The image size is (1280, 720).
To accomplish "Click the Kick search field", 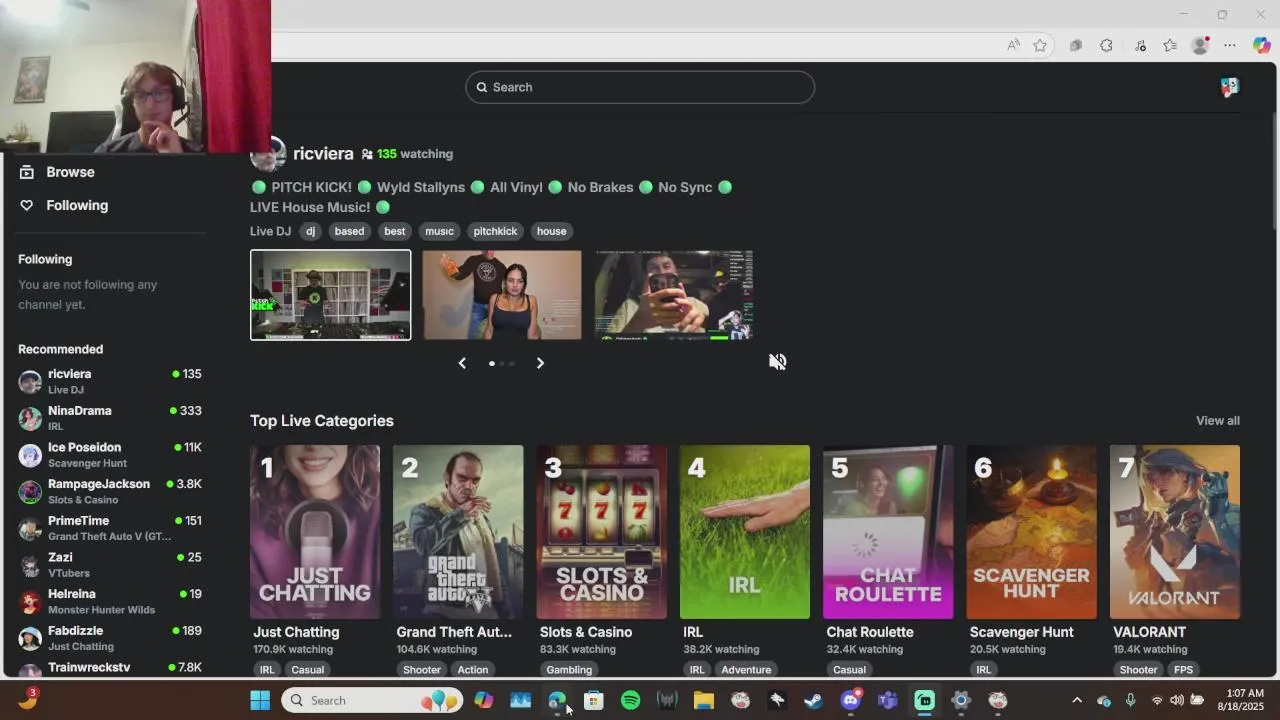I will point(640,87).
